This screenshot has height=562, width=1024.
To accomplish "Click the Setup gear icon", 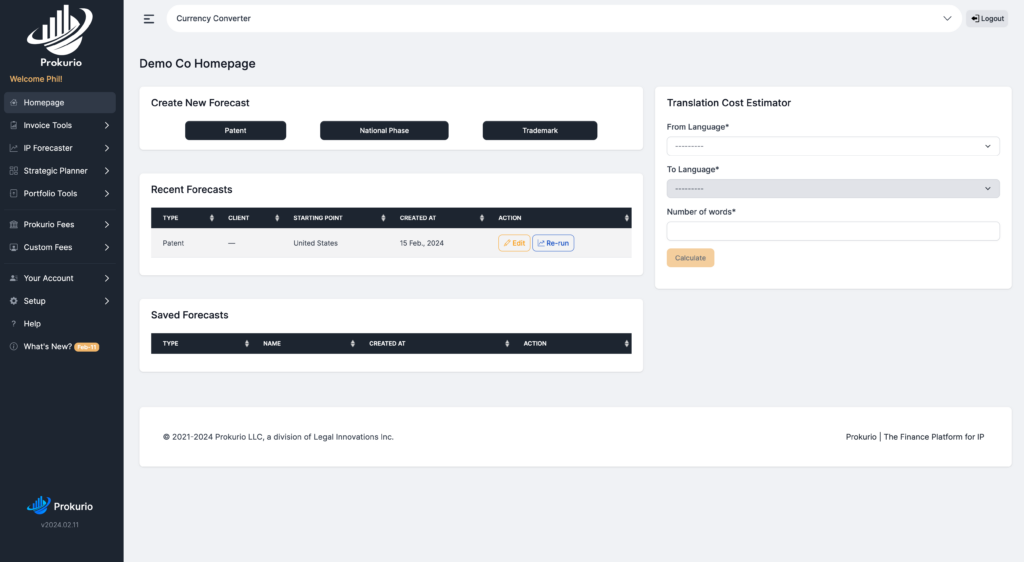I will pos(14,301).
